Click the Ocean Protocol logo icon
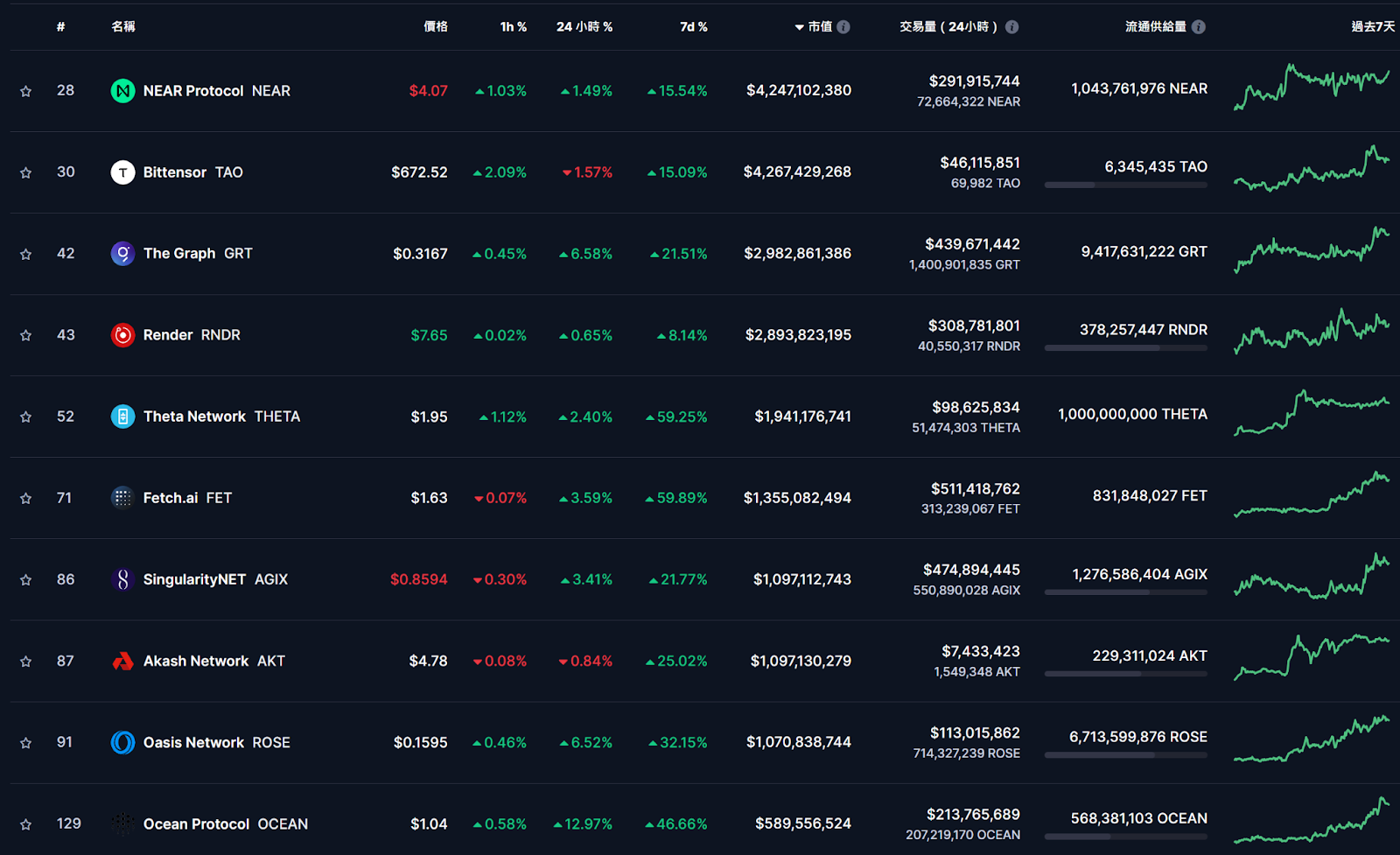Screen dimensions: 1400x855 pos(122,824)
